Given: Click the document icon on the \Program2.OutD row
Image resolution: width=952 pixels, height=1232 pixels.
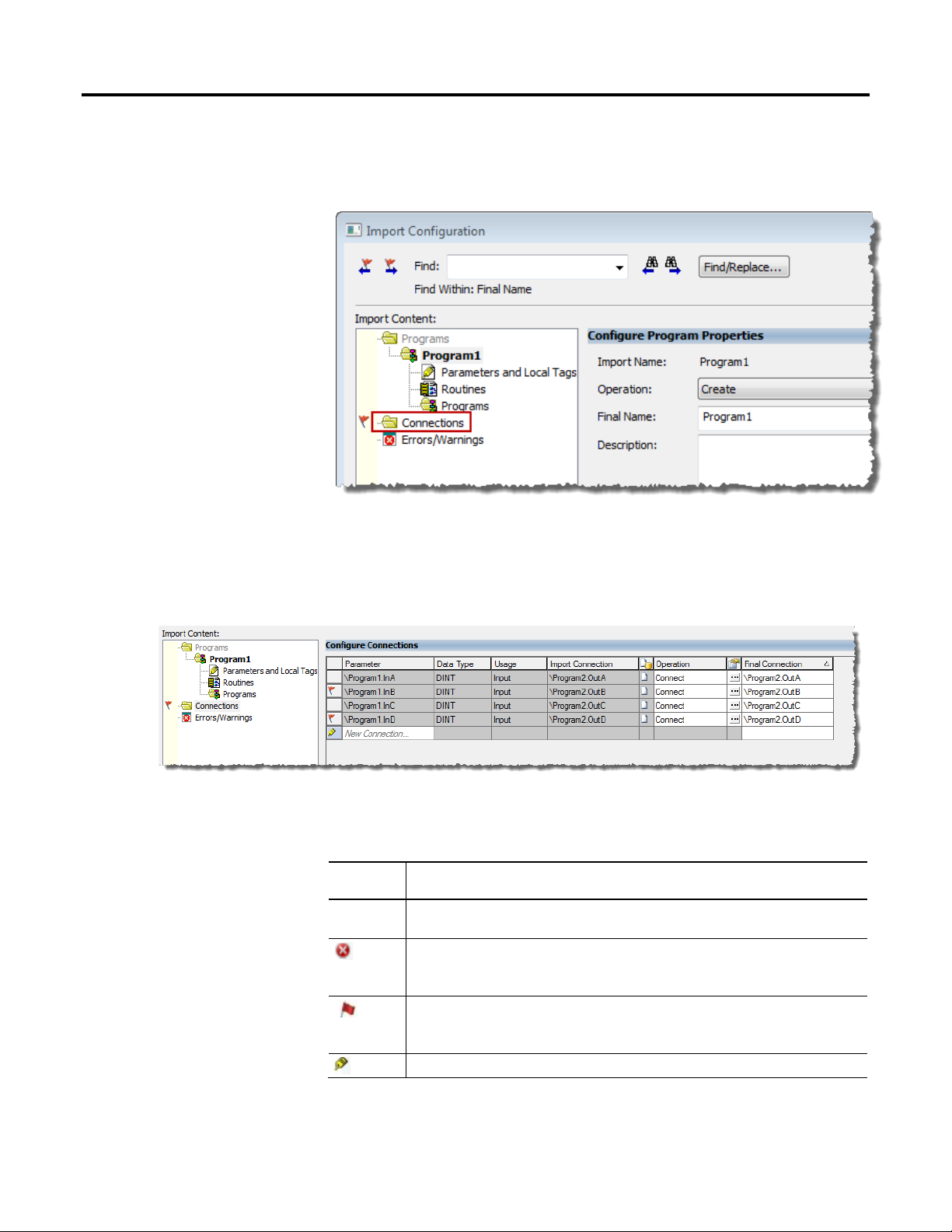Looking at the screenshot, I should point(644,719).
